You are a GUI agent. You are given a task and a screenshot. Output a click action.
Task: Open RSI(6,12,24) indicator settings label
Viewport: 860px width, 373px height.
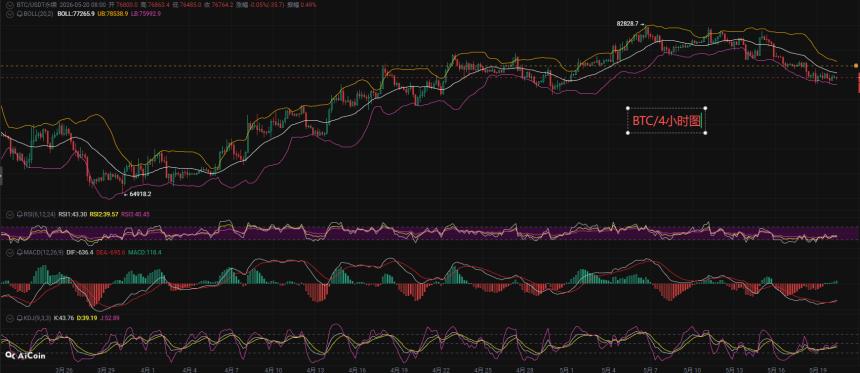(x=39, y=214)
